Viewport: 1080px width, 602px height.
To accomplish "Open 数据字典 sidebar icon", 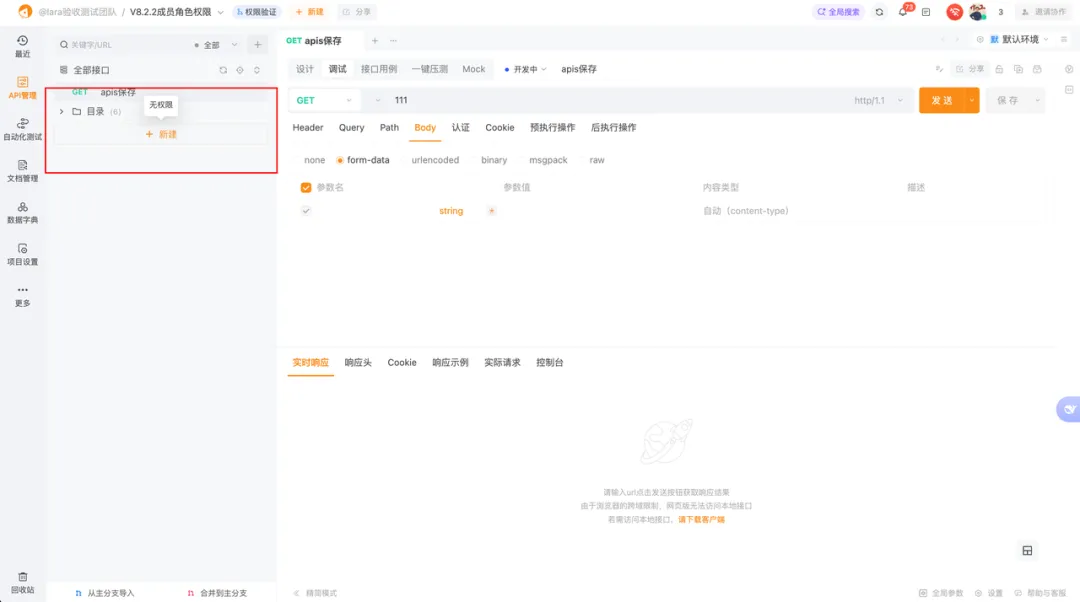I will click(x=22, y=212).
